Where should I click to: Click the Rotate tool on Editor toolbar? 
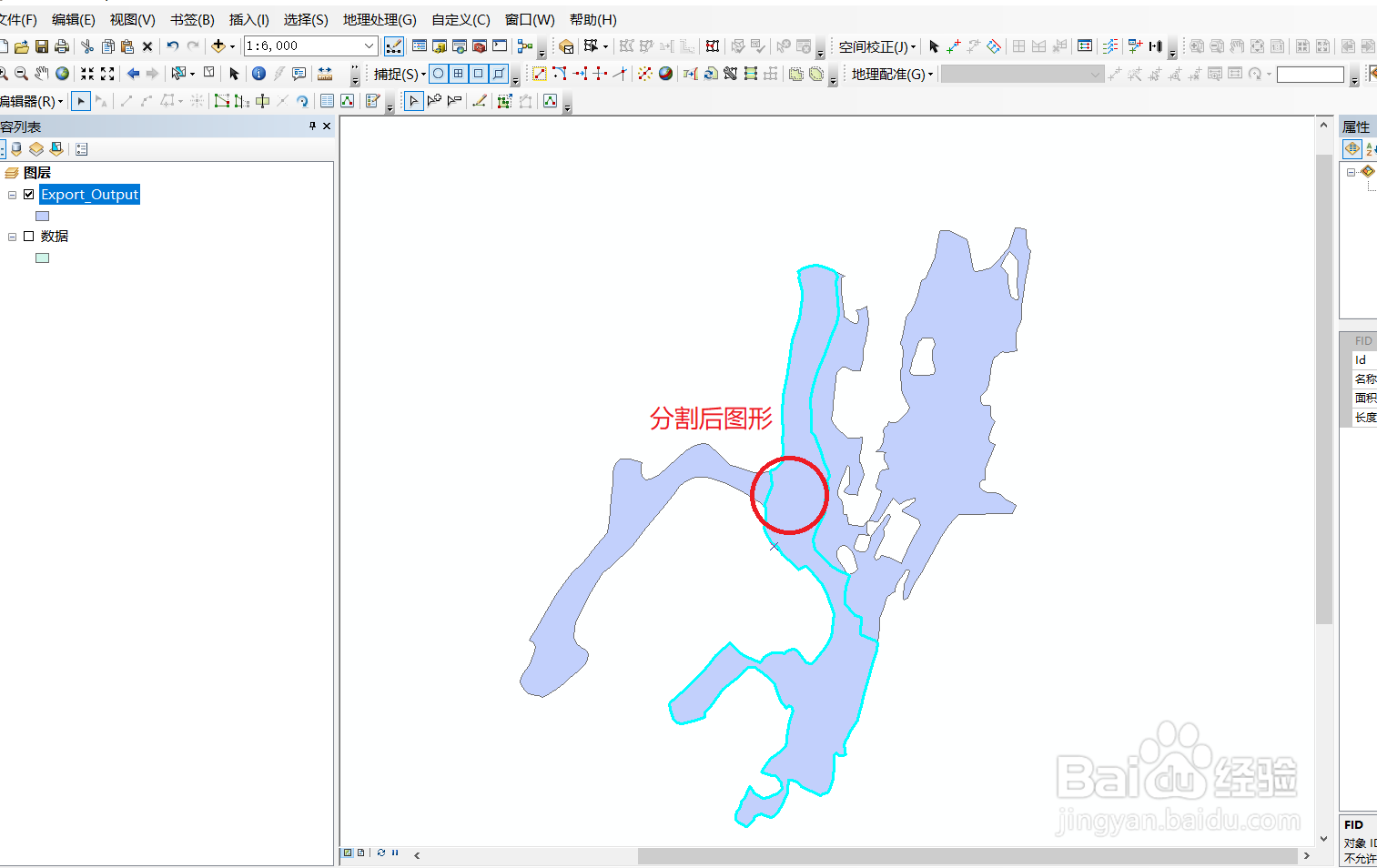[302, 101]
